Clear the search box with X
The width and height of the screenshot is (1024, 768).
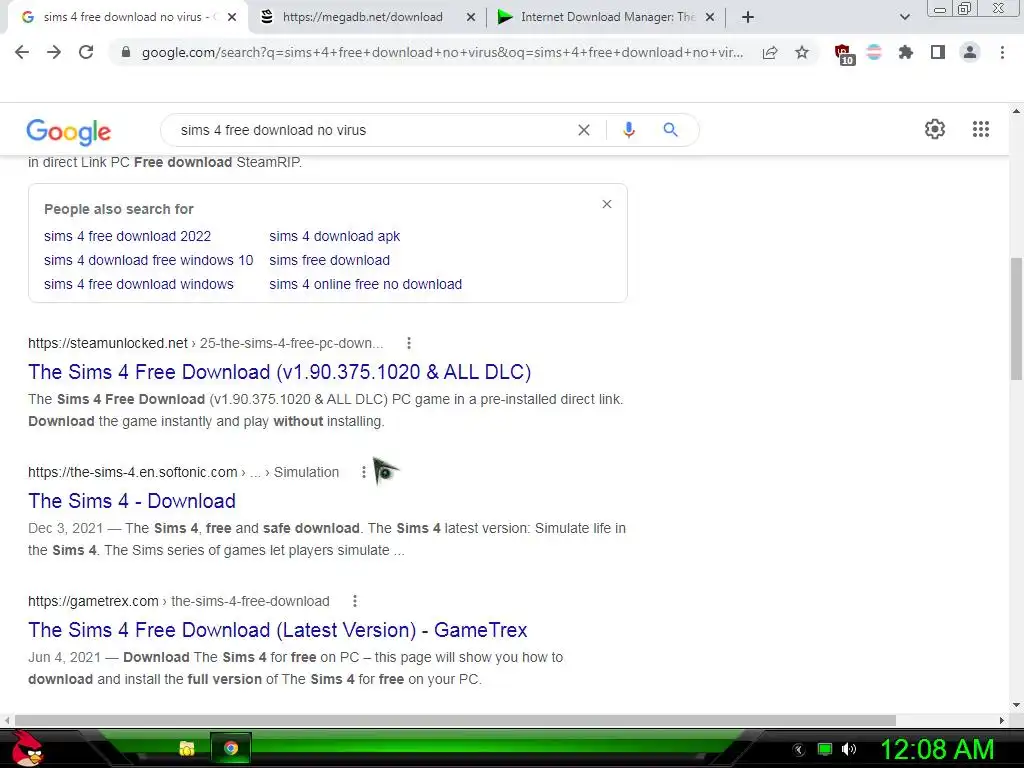584,130
